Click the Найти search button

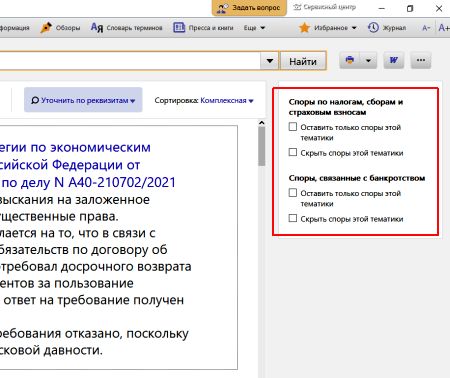point(303,61)
